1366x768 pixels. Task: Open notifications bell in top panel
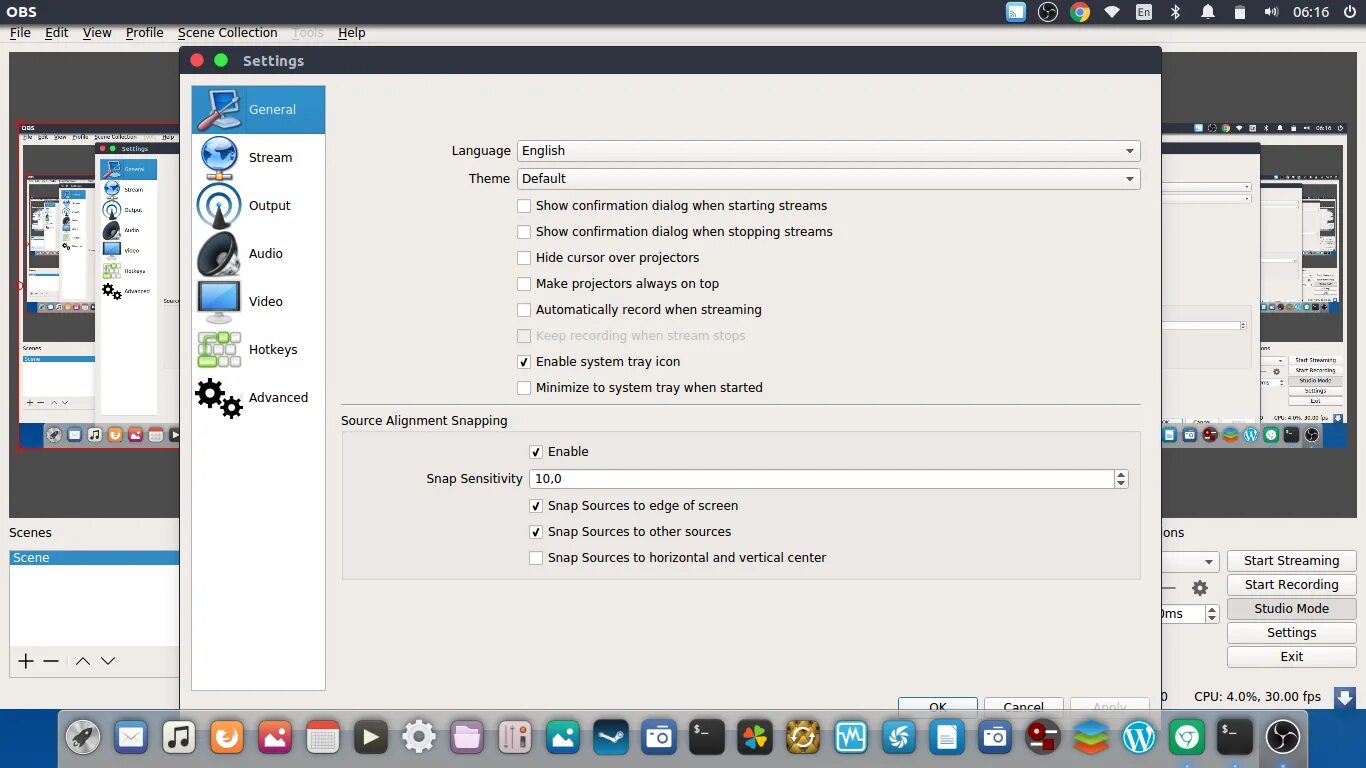(x=1208, y=12)
